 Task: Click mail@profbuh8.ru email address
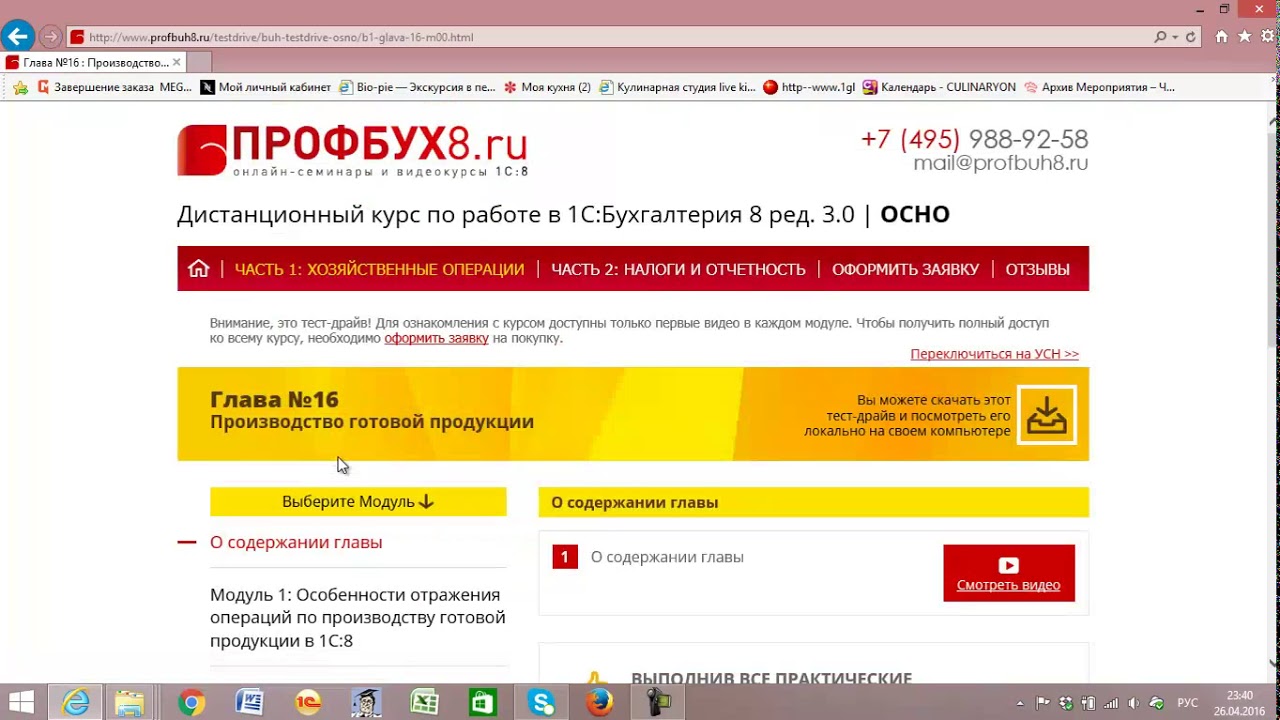pos(1000,163)
